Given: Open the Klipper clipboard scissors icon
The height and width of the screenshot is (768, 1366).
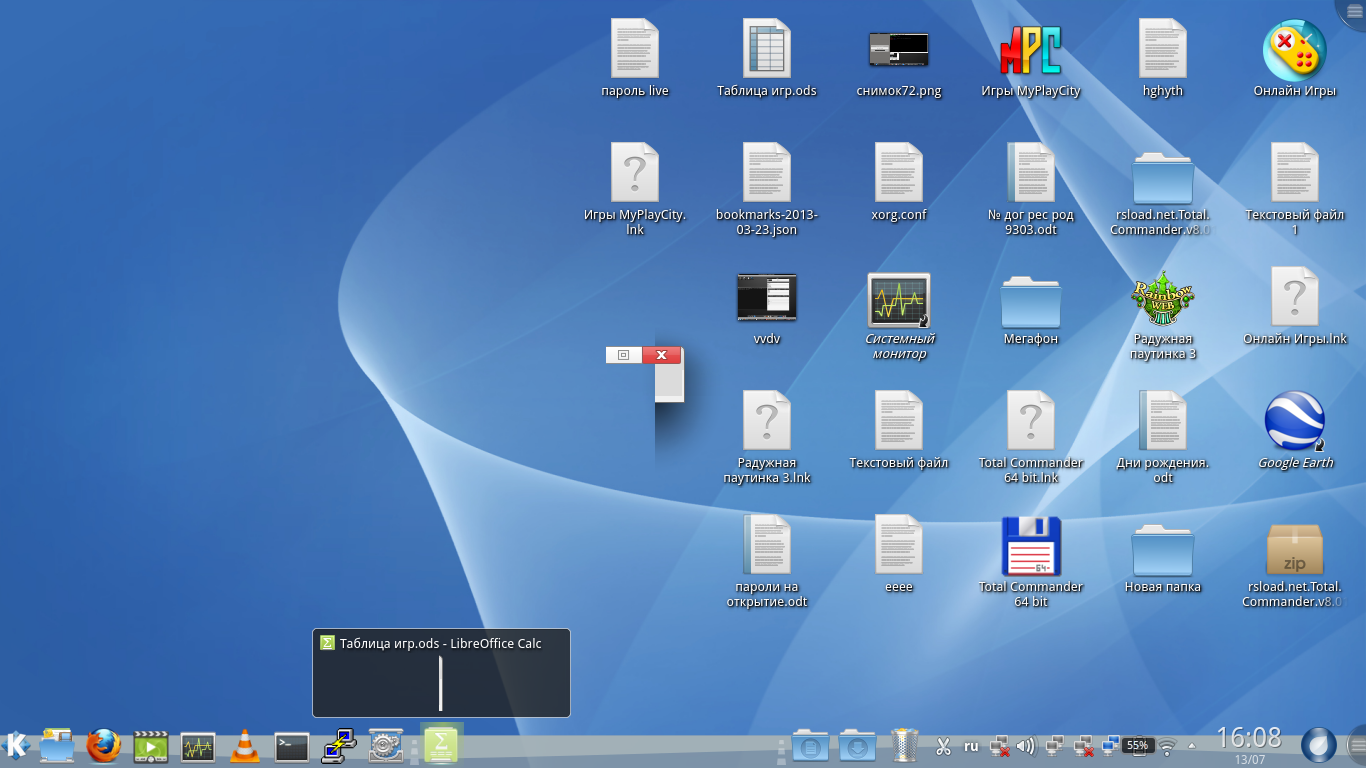Looking at the screenshot, I should coord(943,746).
